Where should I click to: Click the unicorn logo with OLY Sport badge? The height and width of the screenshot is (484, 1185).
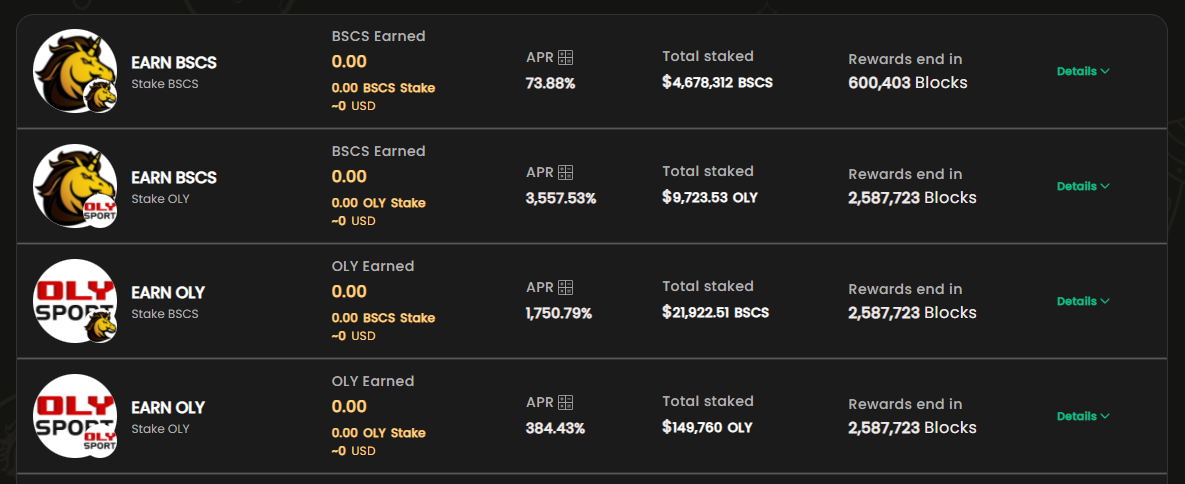click(x=75, y=185)
